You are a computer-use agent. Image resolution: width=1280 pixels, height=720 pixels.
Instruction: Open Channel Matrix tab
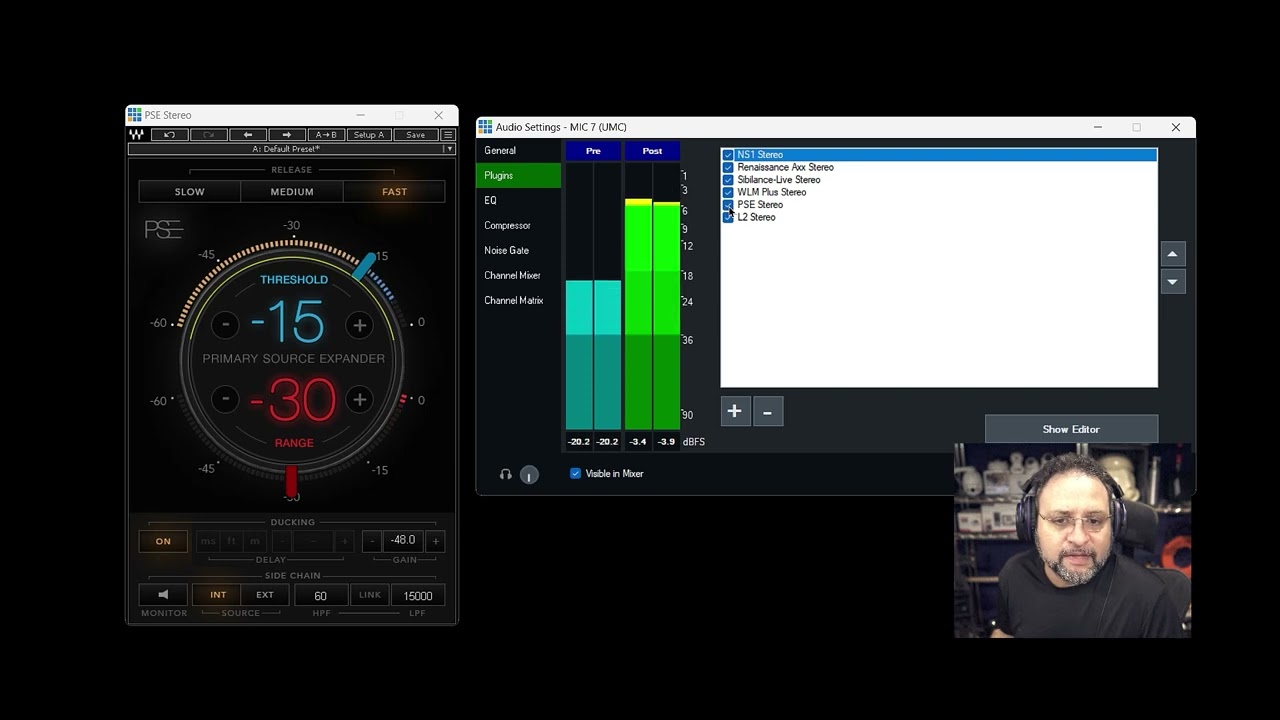pos(518,301)
